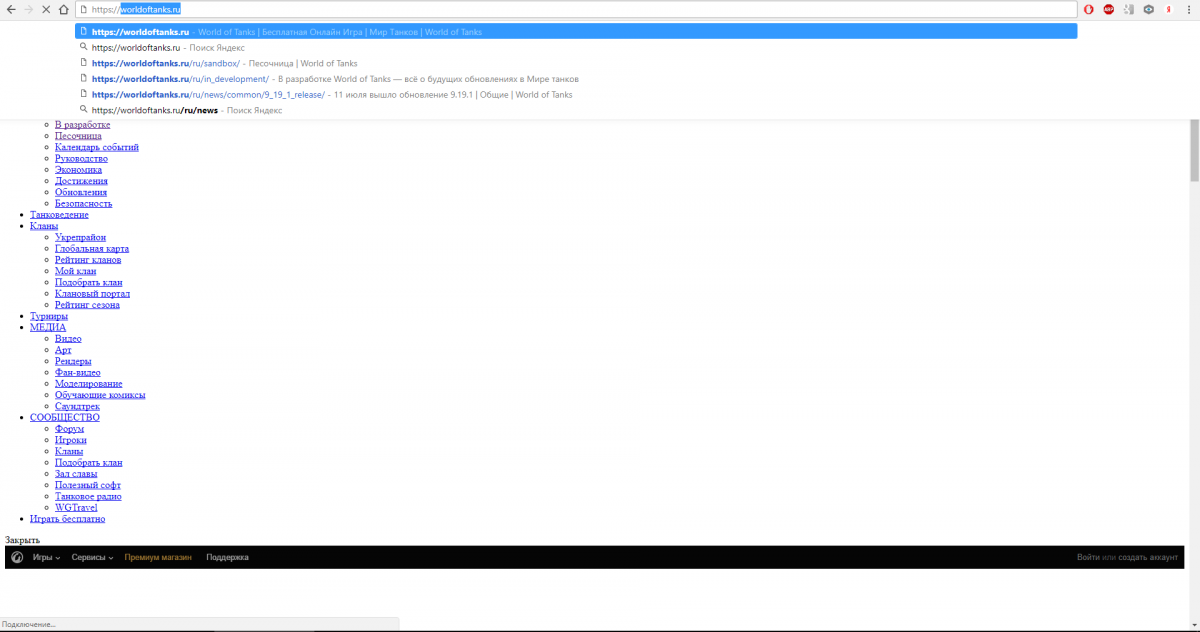
Task: Select the /ru/in_development/ suggestion
Action: pyautogui.click(x=576, y=79)
